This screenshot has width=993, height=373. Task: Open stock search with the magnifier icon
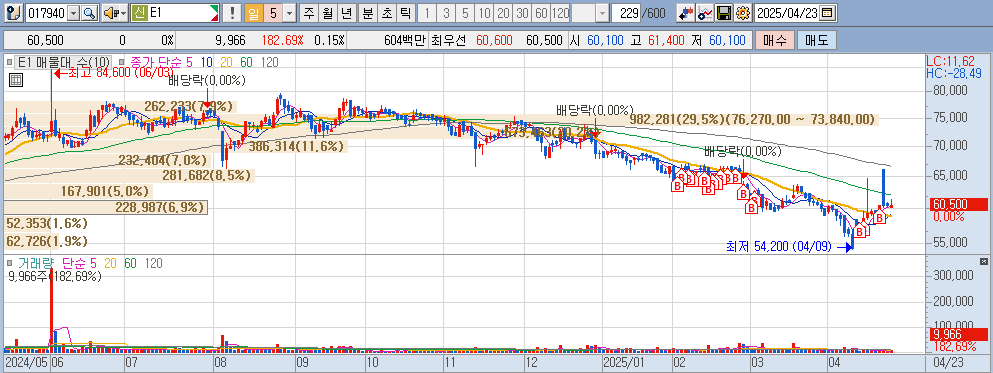(90, 13)
